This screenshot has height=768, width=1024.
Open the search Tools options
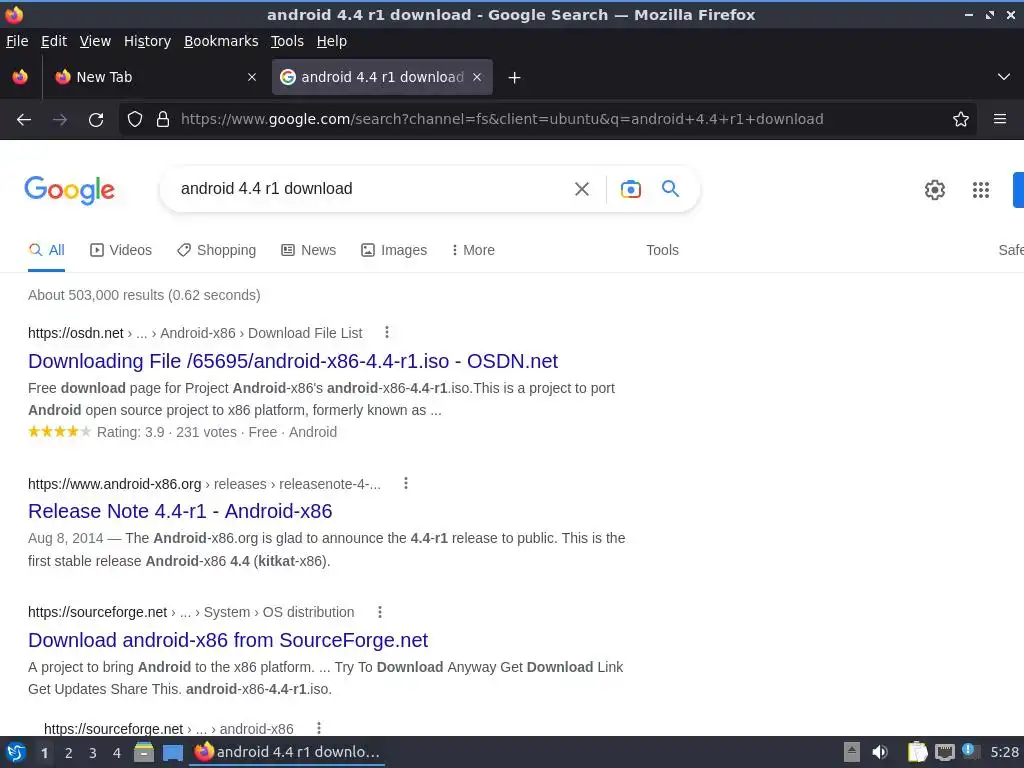[662, 250]
